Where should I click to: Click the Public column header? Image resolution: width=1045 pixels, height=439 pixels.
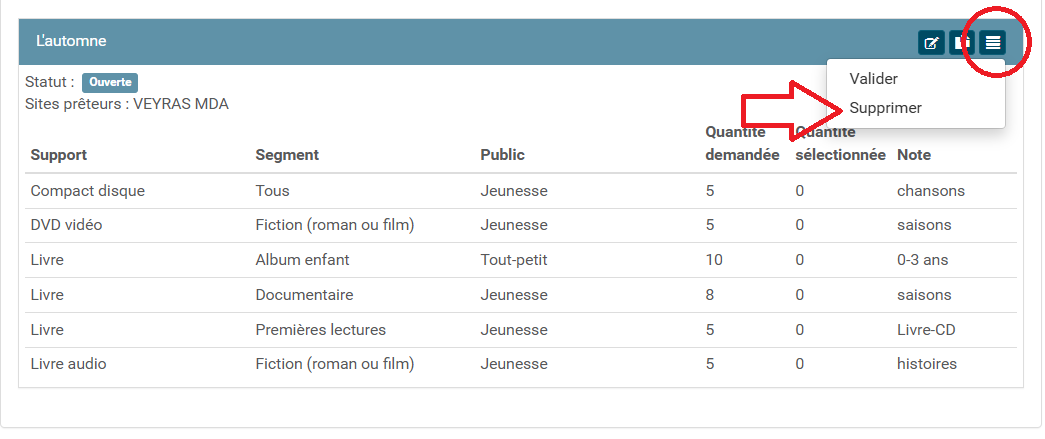502,155
